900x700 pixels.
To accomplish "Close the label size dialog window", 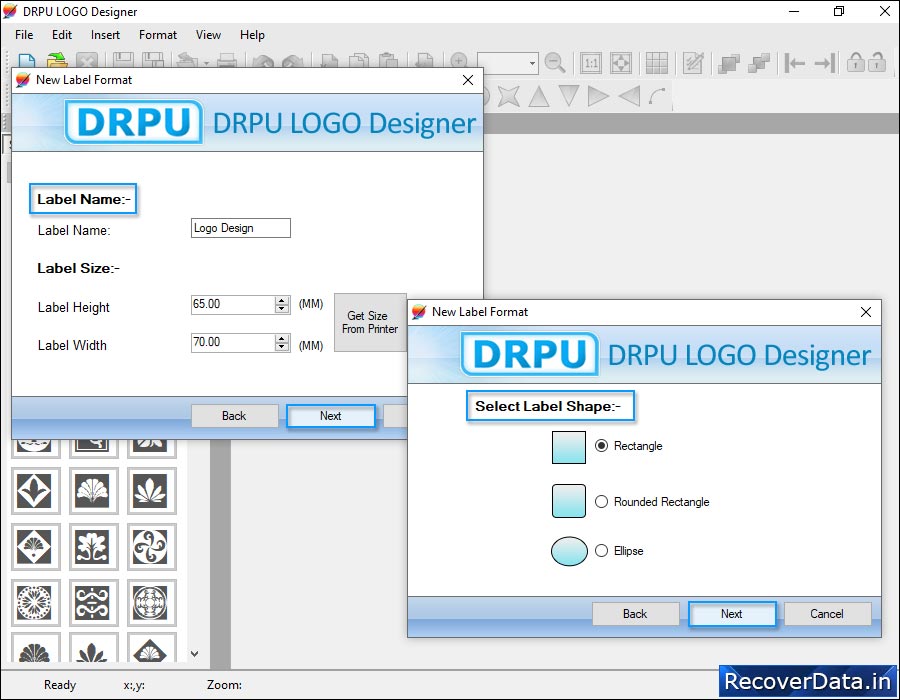I will tap(468, 80).
